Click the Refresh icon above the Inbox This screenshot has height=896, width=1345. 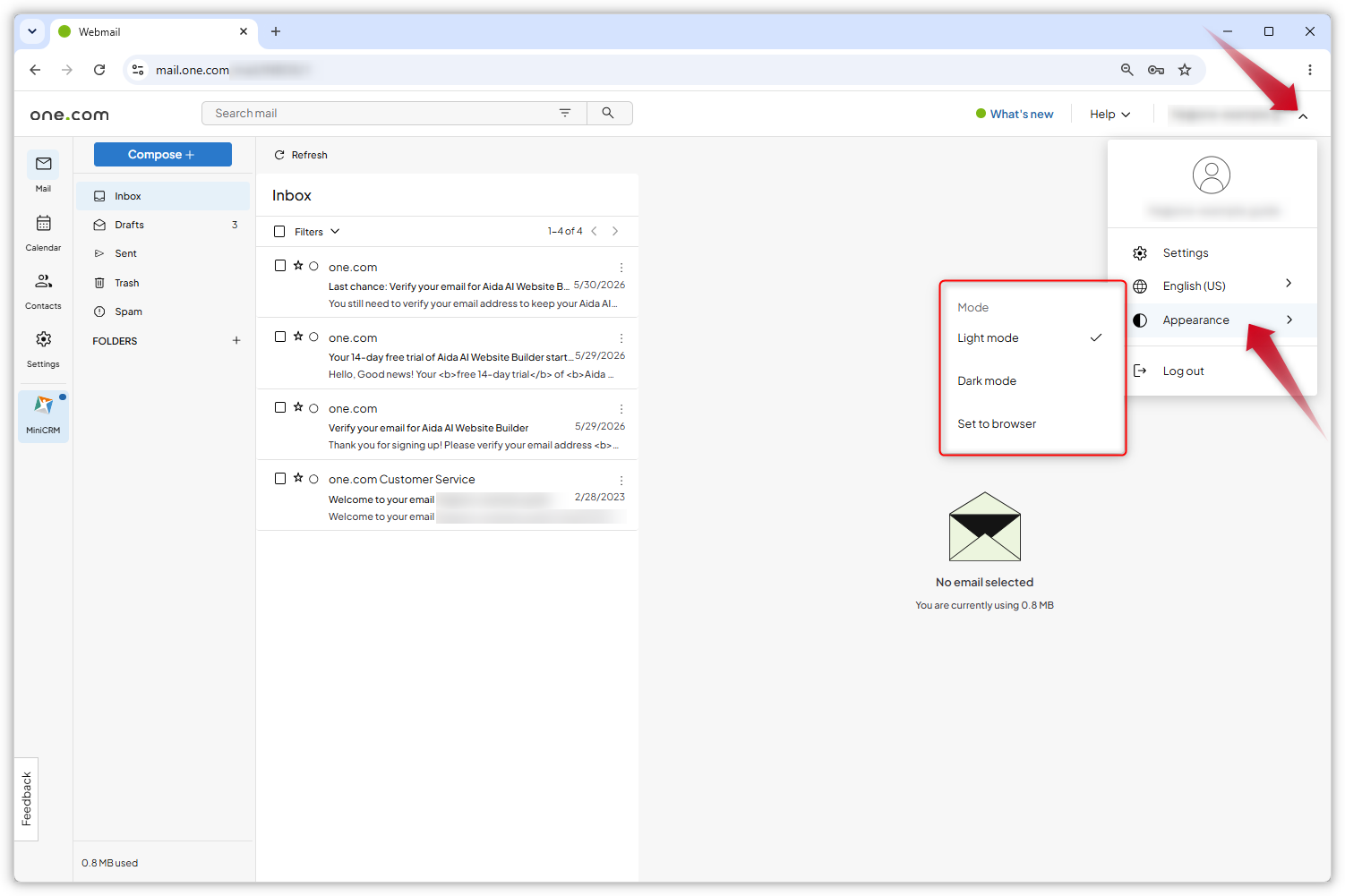(279, 155)
